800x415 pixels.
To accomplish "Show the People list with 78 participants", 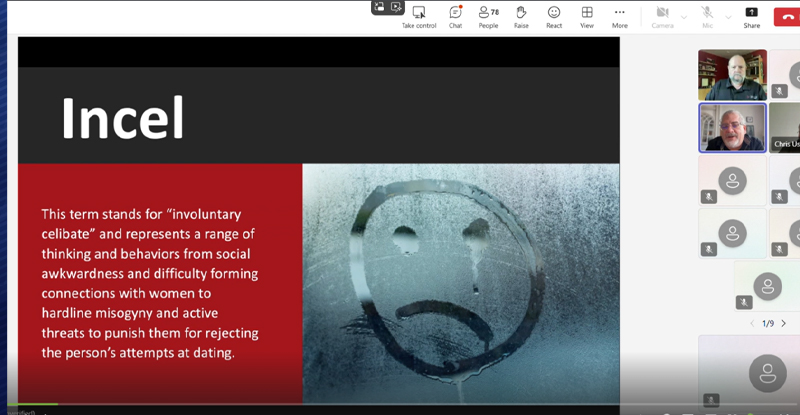I will click(488, 17).
